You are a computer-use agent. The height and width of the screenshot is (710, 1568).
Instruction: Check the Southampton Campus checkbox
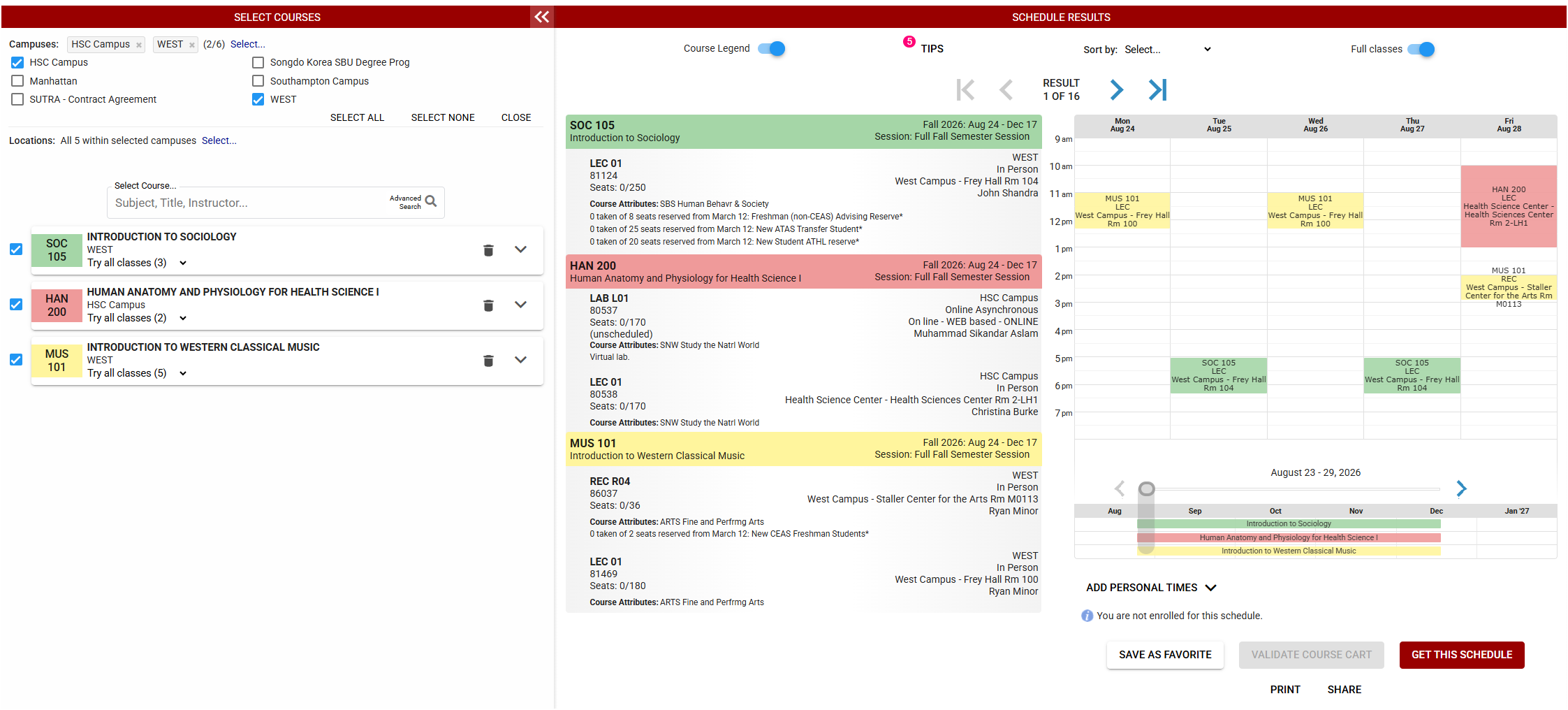(x=258, y=81)
